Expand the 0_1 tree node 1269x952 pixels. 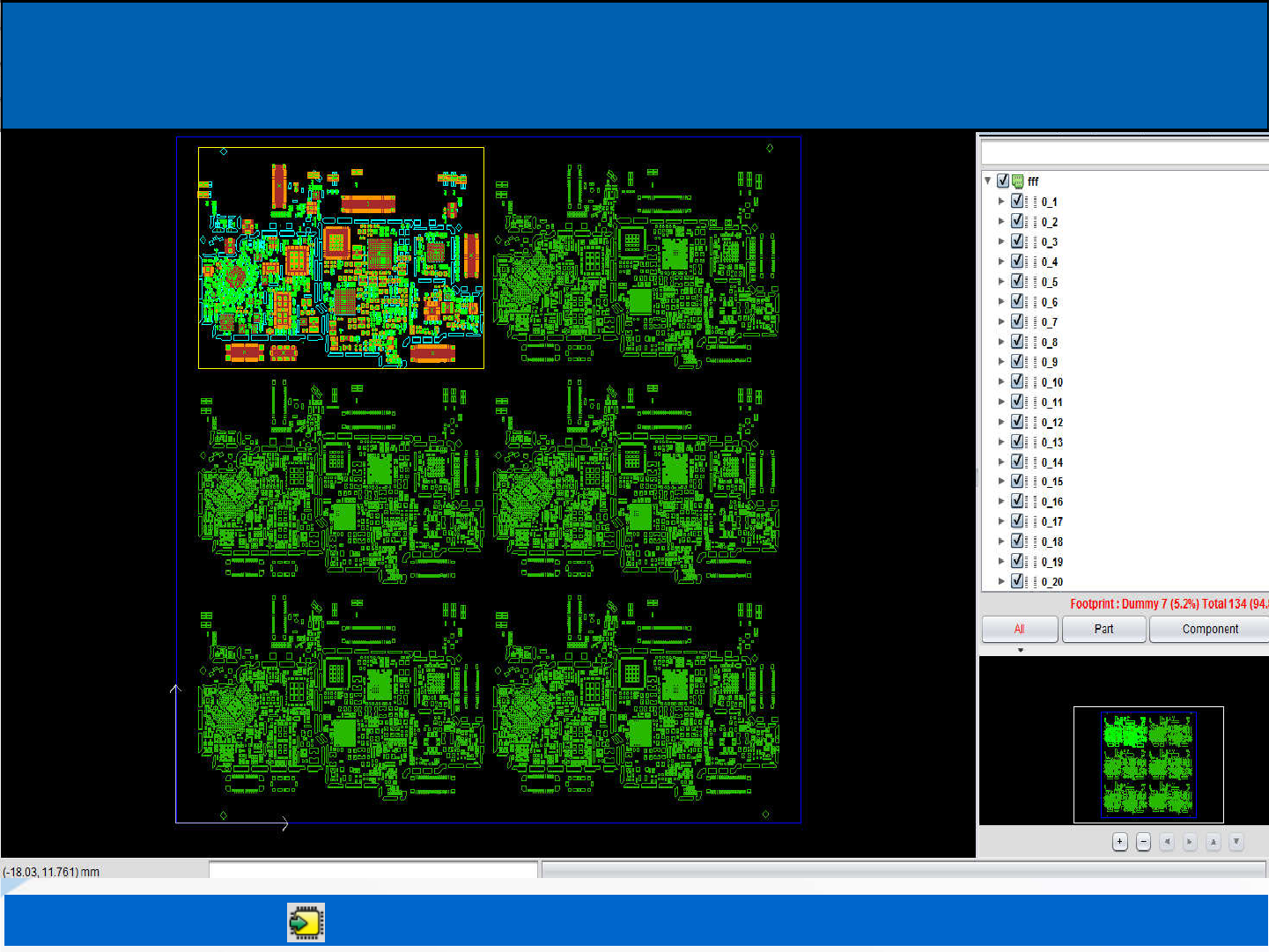pos(1001,202)
